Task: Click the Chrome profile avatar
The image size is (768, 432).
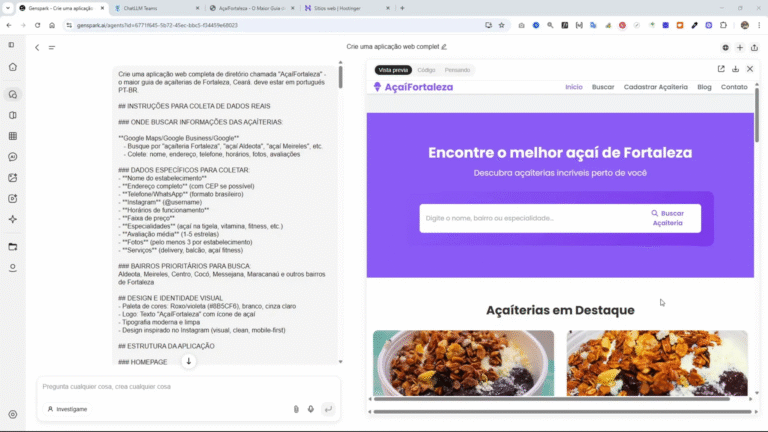Action: point(744,25)
